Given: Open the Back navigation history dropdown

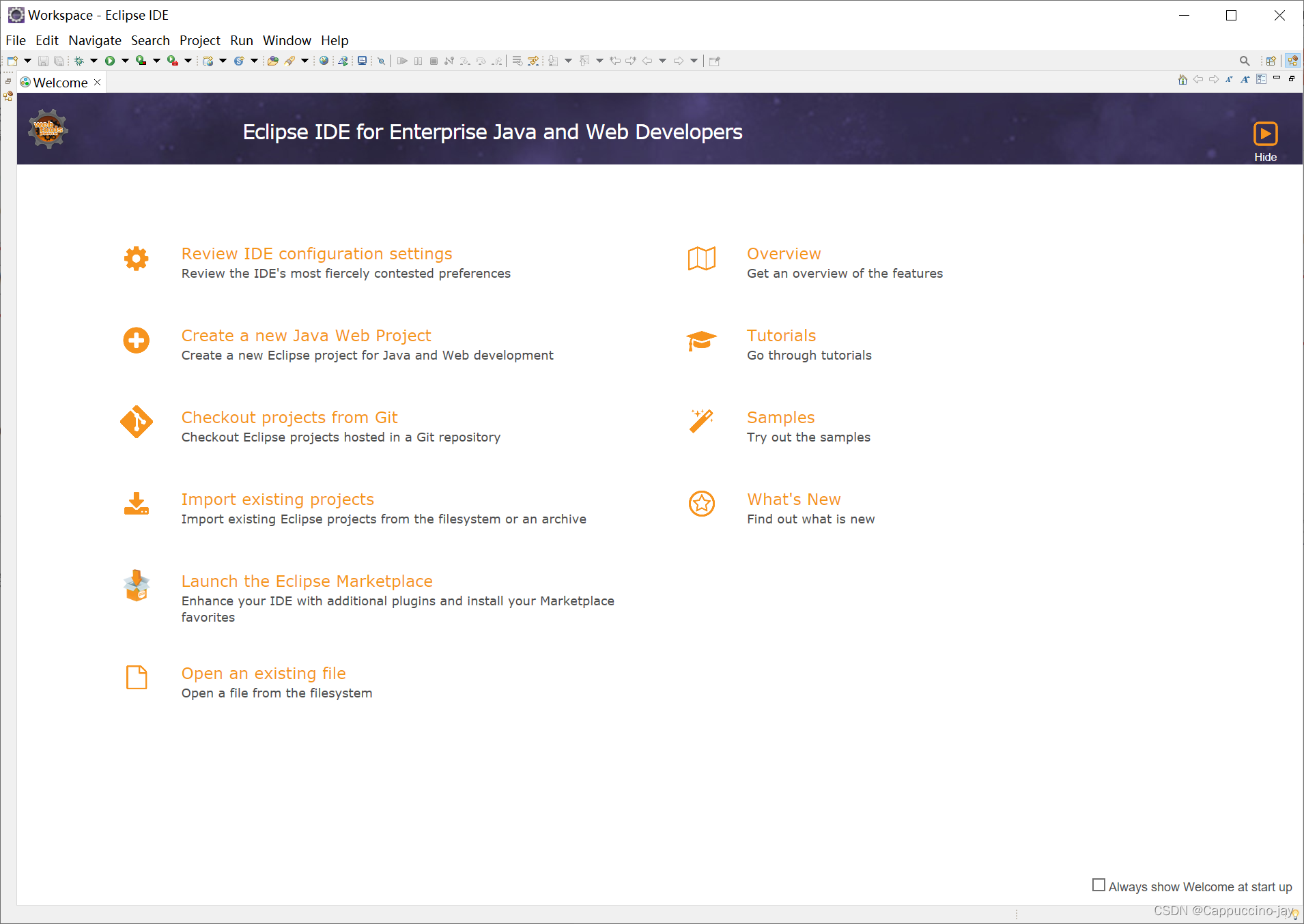Looking at the screenshot, I should [662, 61].
